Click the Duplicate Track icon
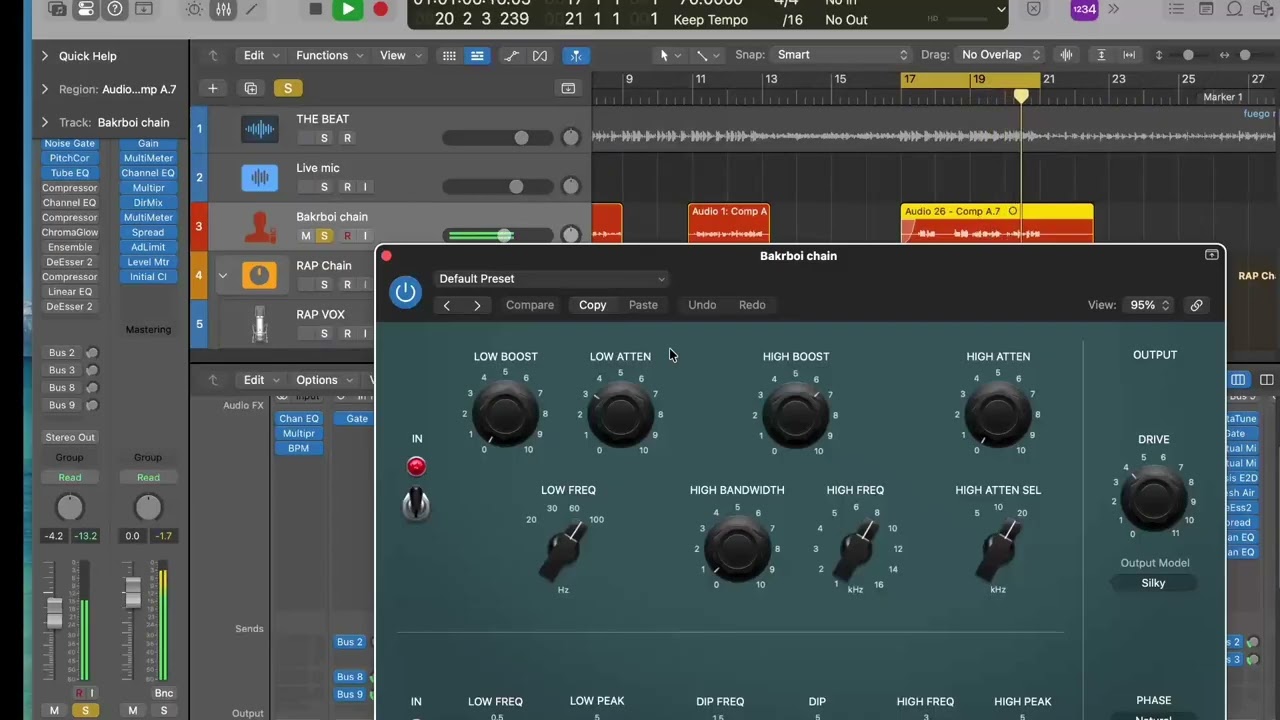 [250, 88]
